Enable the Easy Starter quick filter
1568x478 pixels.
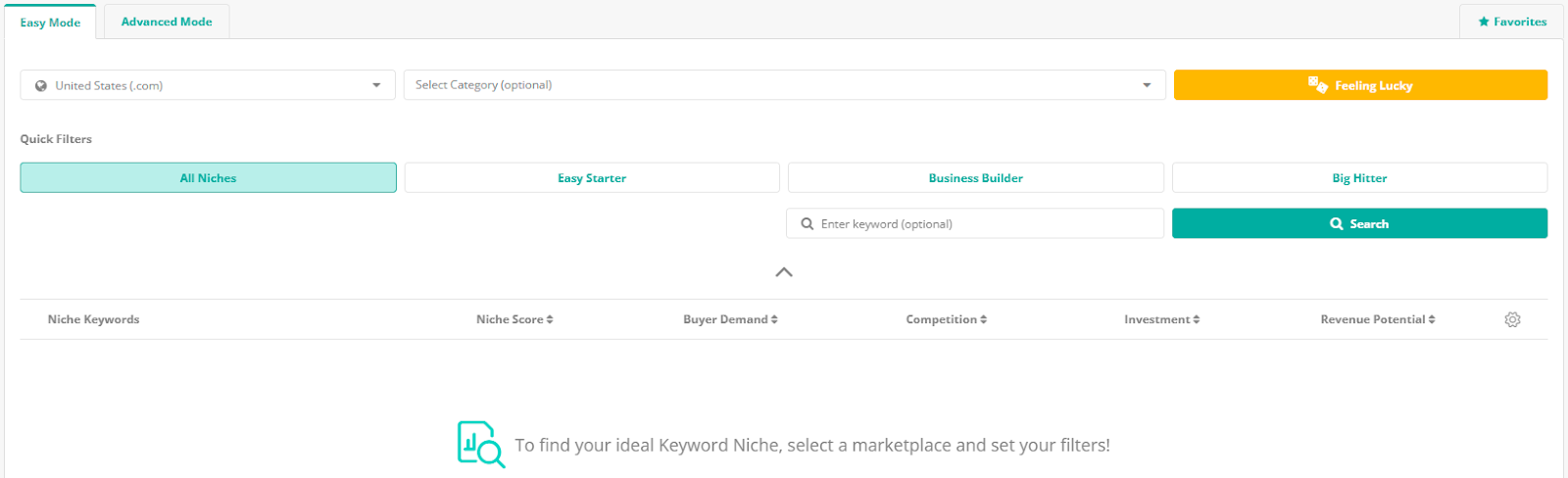click(592, 178)
